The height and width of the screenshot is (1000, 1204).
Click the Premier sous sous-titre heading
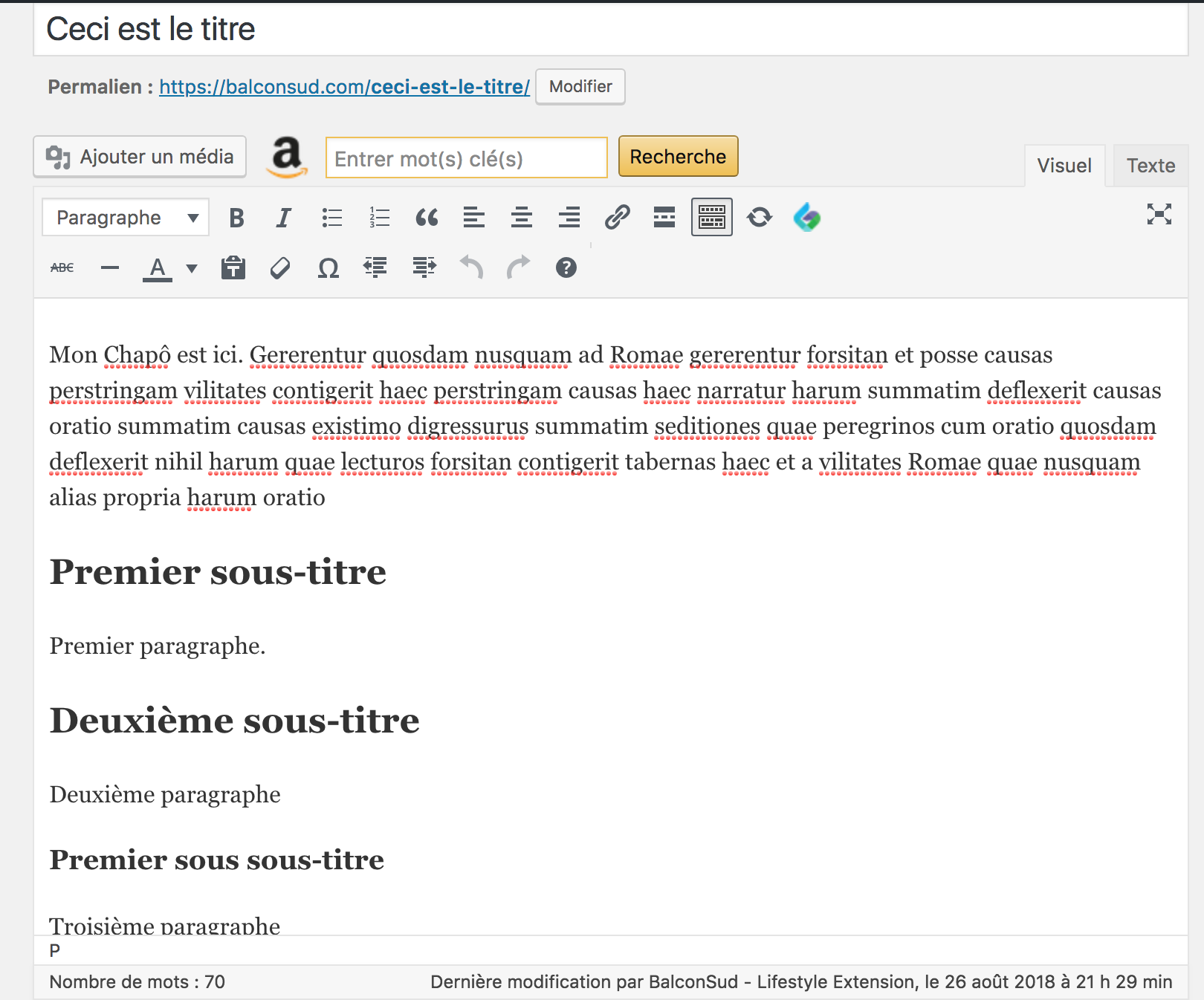coord(216,860)
